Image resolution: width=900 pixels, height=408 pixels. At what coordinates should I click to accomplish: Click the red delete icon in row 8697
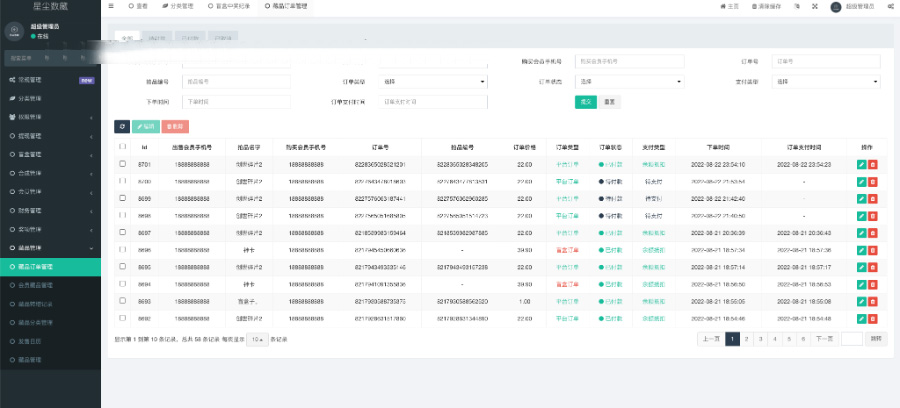872,232
